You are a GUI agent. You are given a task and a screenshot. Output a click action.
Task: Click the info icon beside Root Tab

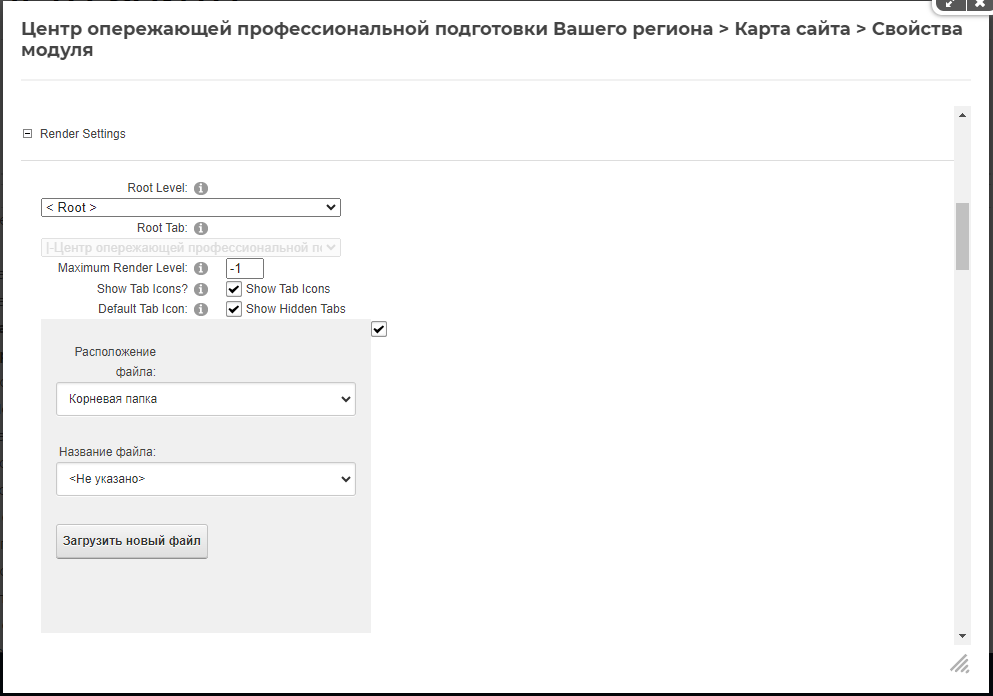200,228
